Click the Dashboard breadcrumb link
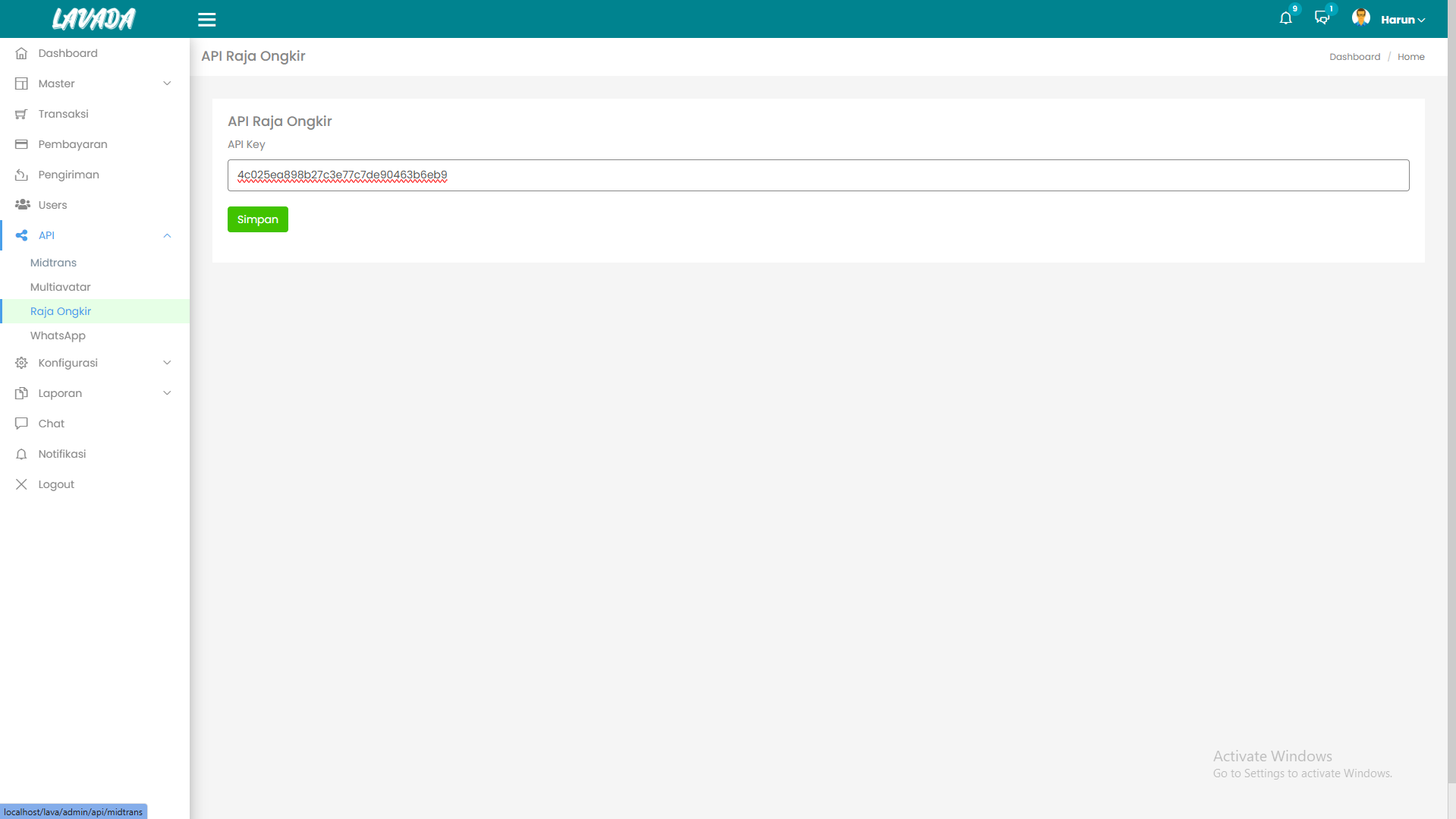This screenshot has width=1456, height=819. 1354,57
